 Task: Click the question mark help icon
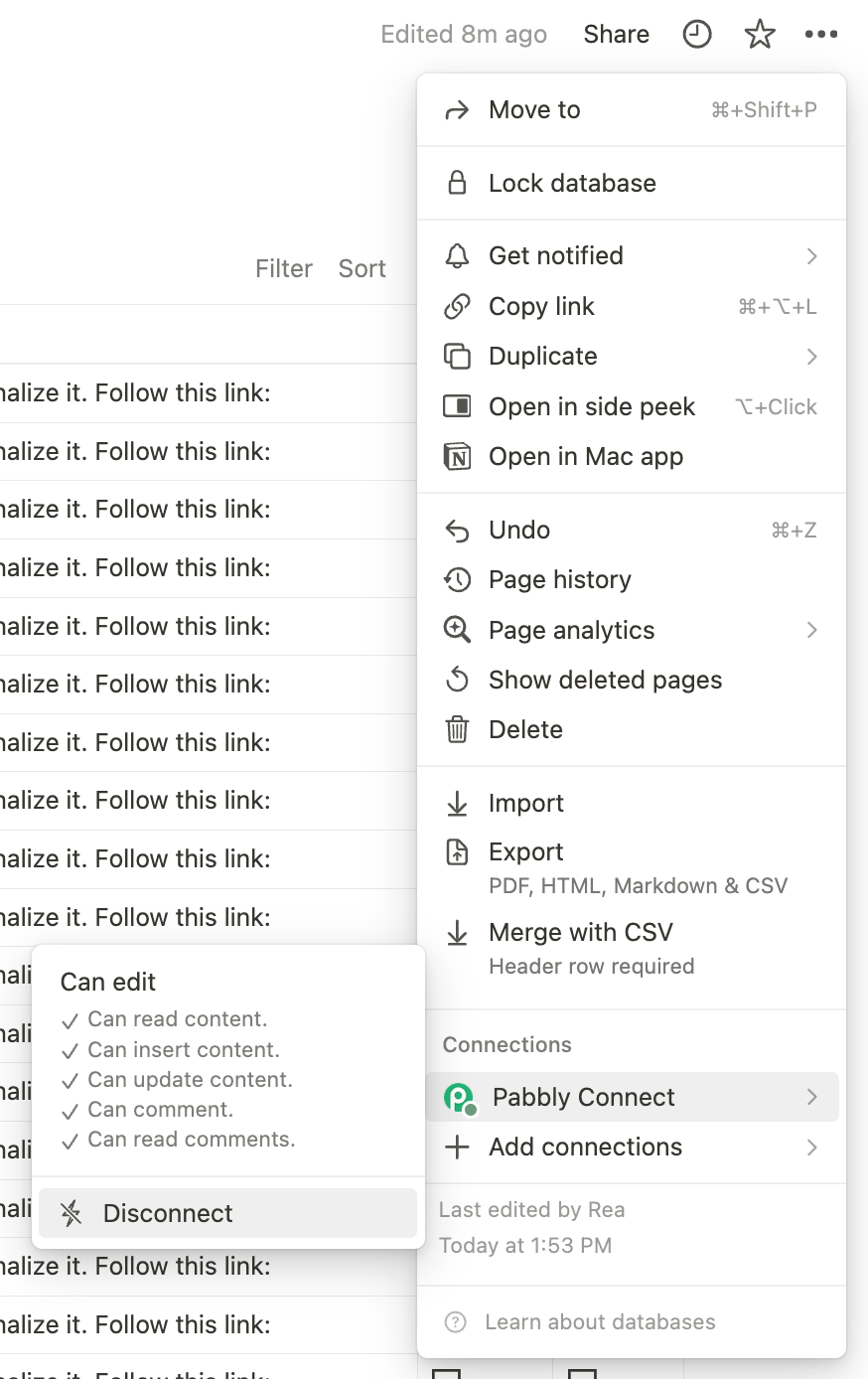click(456, 1322)
